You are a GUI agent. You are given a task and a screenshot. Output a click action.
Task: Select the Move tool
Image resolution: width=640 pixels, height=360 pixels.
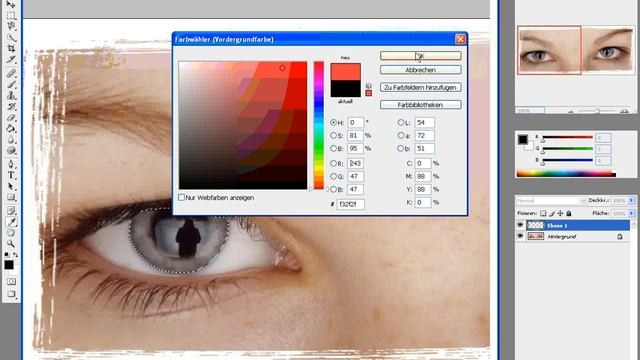point(11,5)
